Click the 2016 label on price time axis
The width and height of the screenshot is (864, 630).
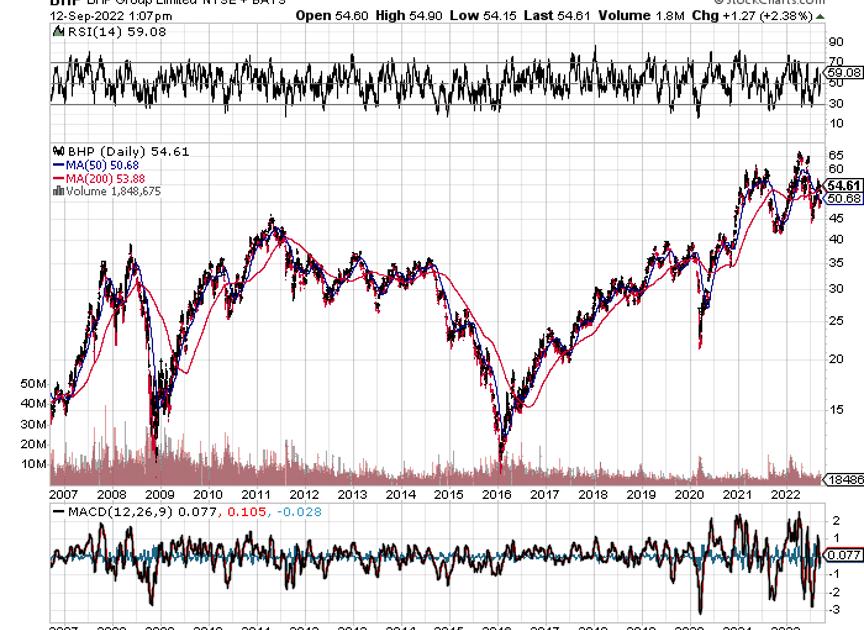tap(496, 495)
